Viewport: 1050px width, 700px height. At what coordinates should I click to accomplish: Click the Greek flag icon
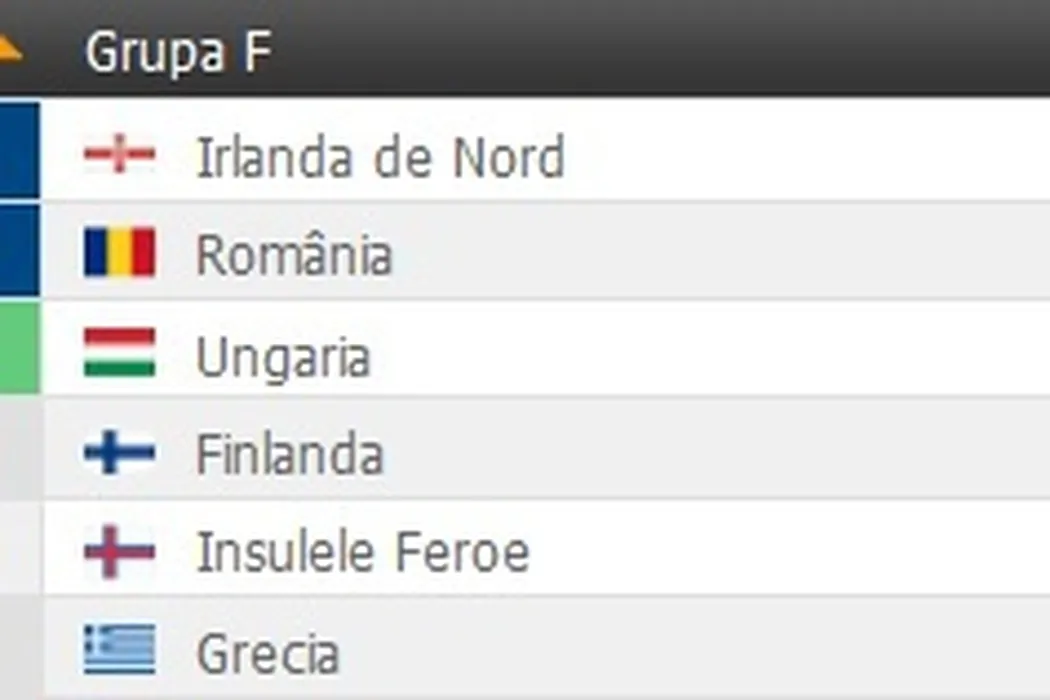coord(119,650)
